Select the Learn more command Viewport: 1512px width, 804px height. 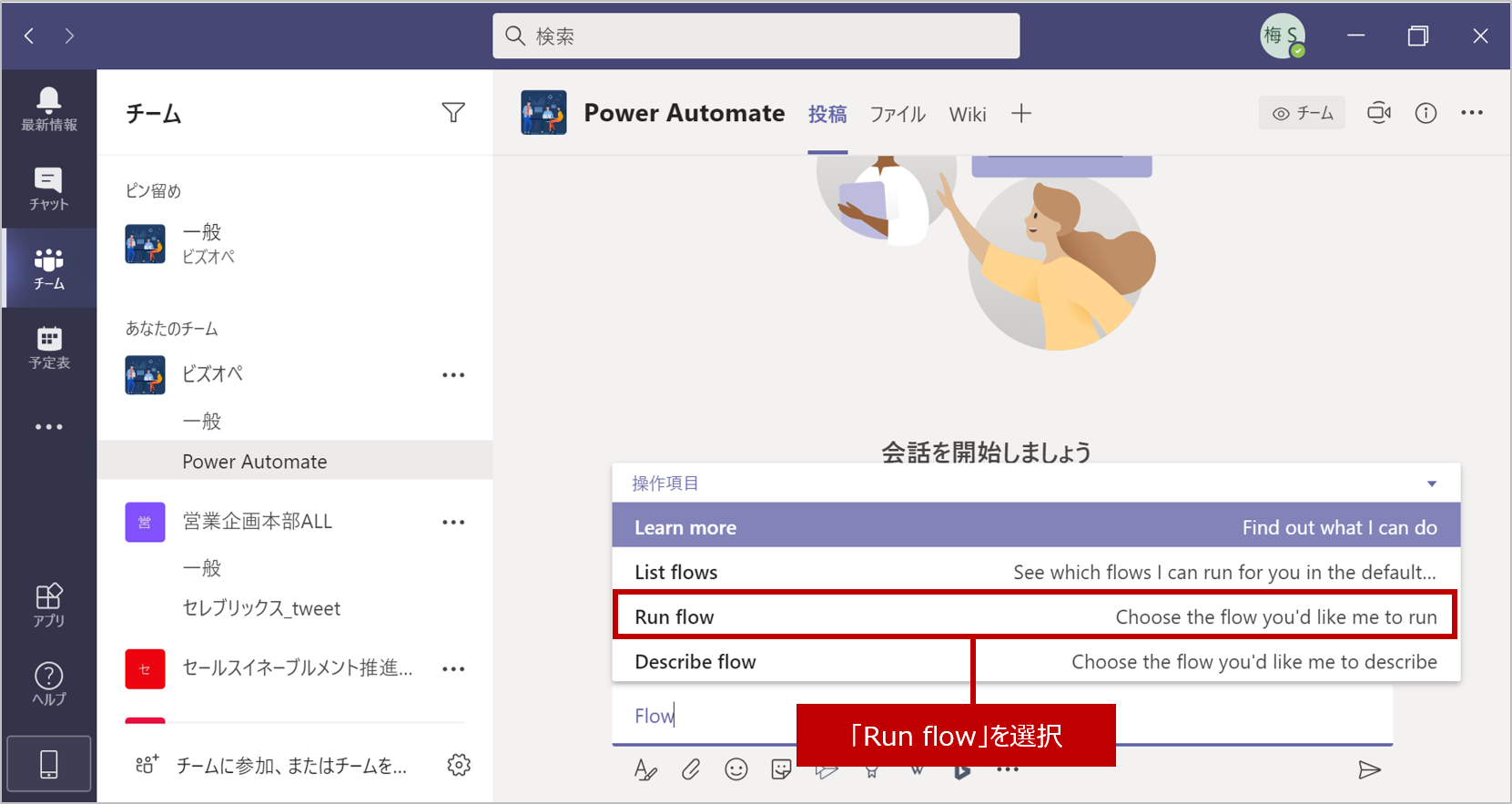1036,527
